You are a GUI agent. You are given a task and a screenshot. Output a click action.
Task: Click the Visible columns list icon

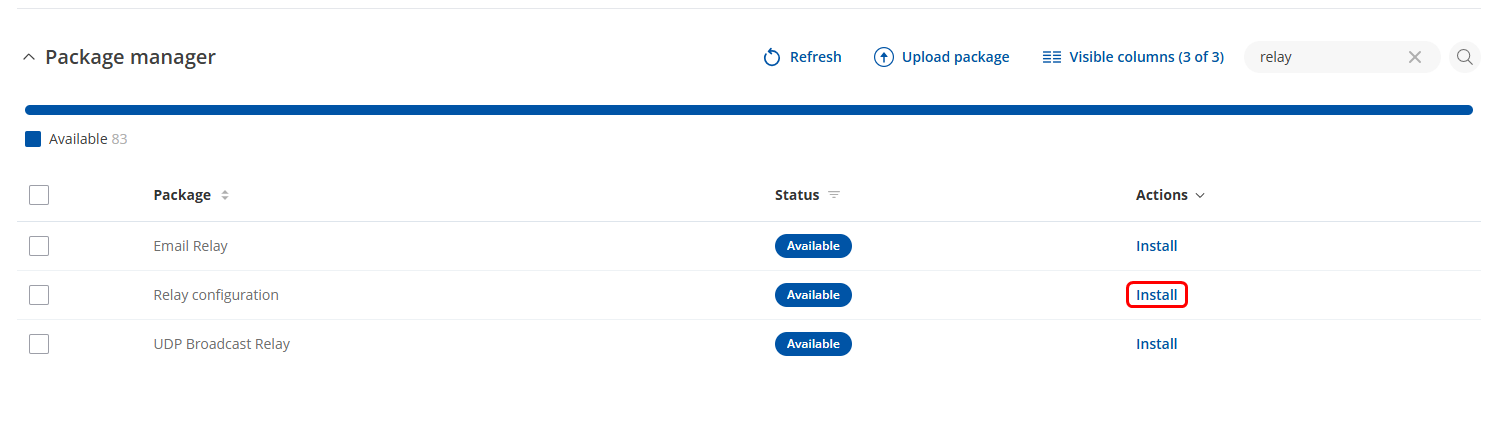(x=1051, y=58)
